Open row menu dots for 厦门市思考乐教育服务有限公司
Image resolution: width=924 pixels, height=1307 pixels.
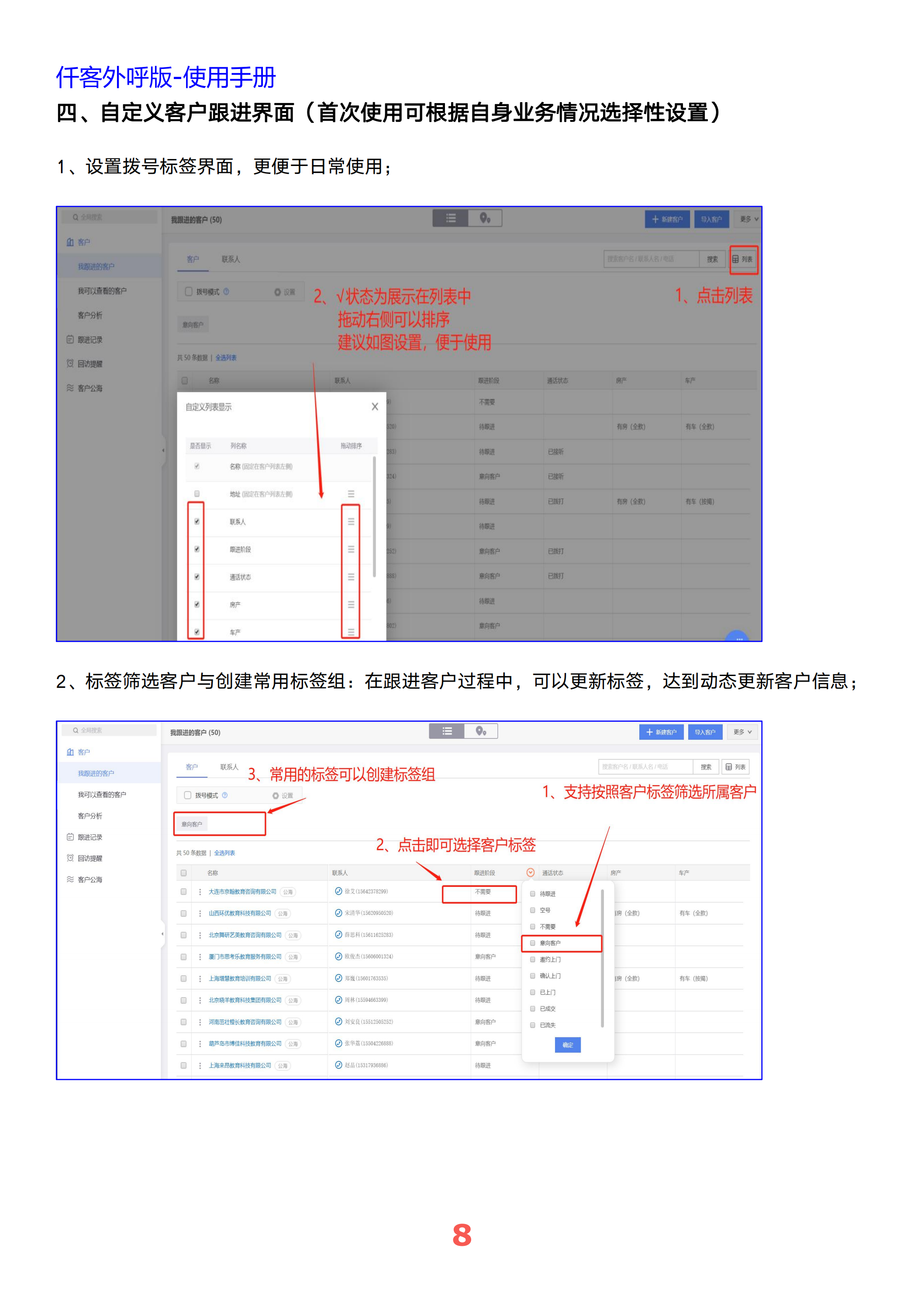pyautogui.click(x=200, y=957)
